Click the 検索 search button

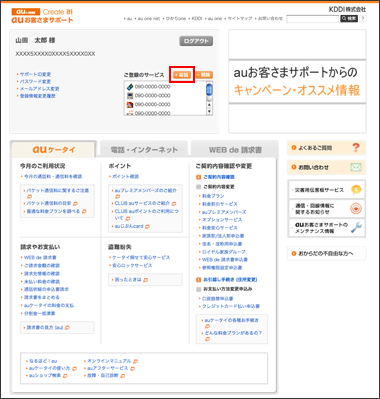tap(349, 19)
